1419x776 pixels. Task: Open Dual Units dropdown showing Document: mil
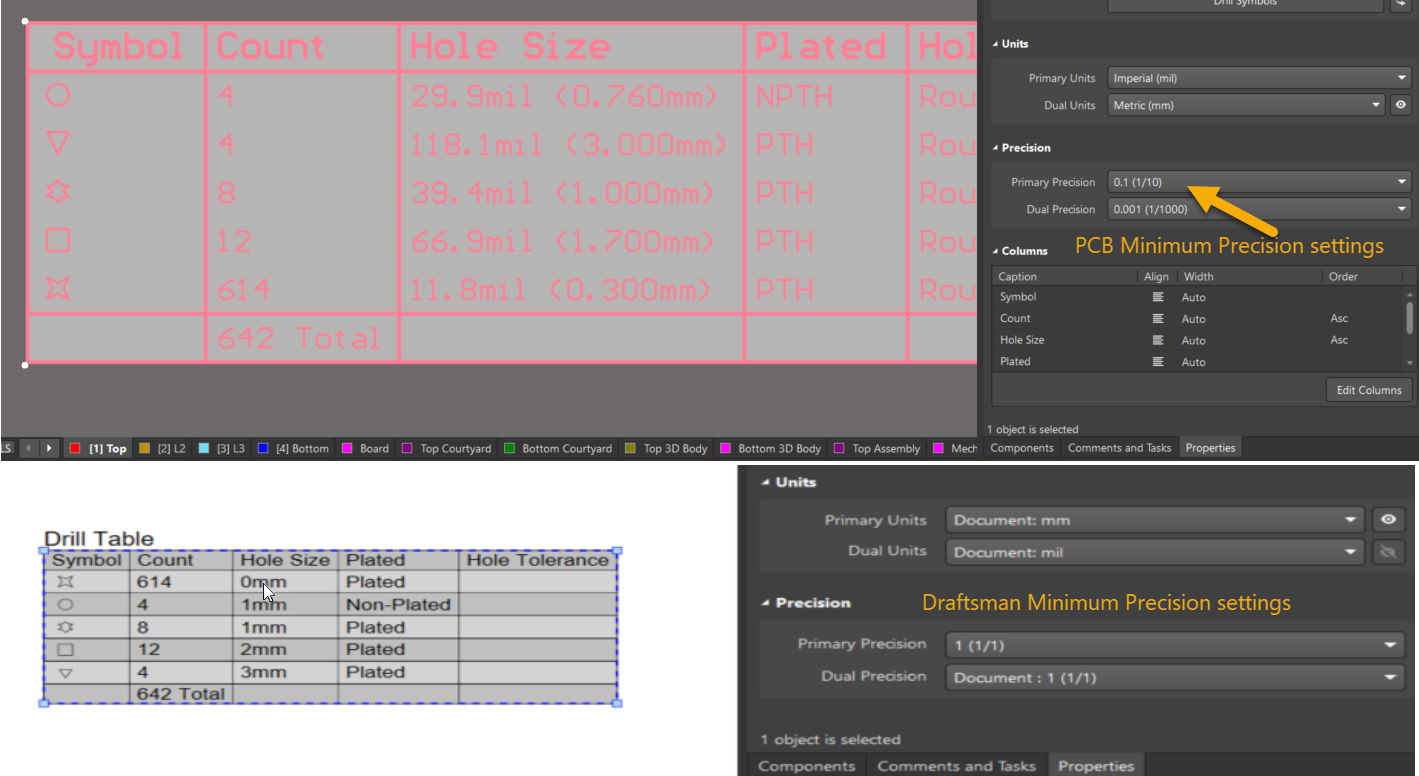(x=1155, y=551)
